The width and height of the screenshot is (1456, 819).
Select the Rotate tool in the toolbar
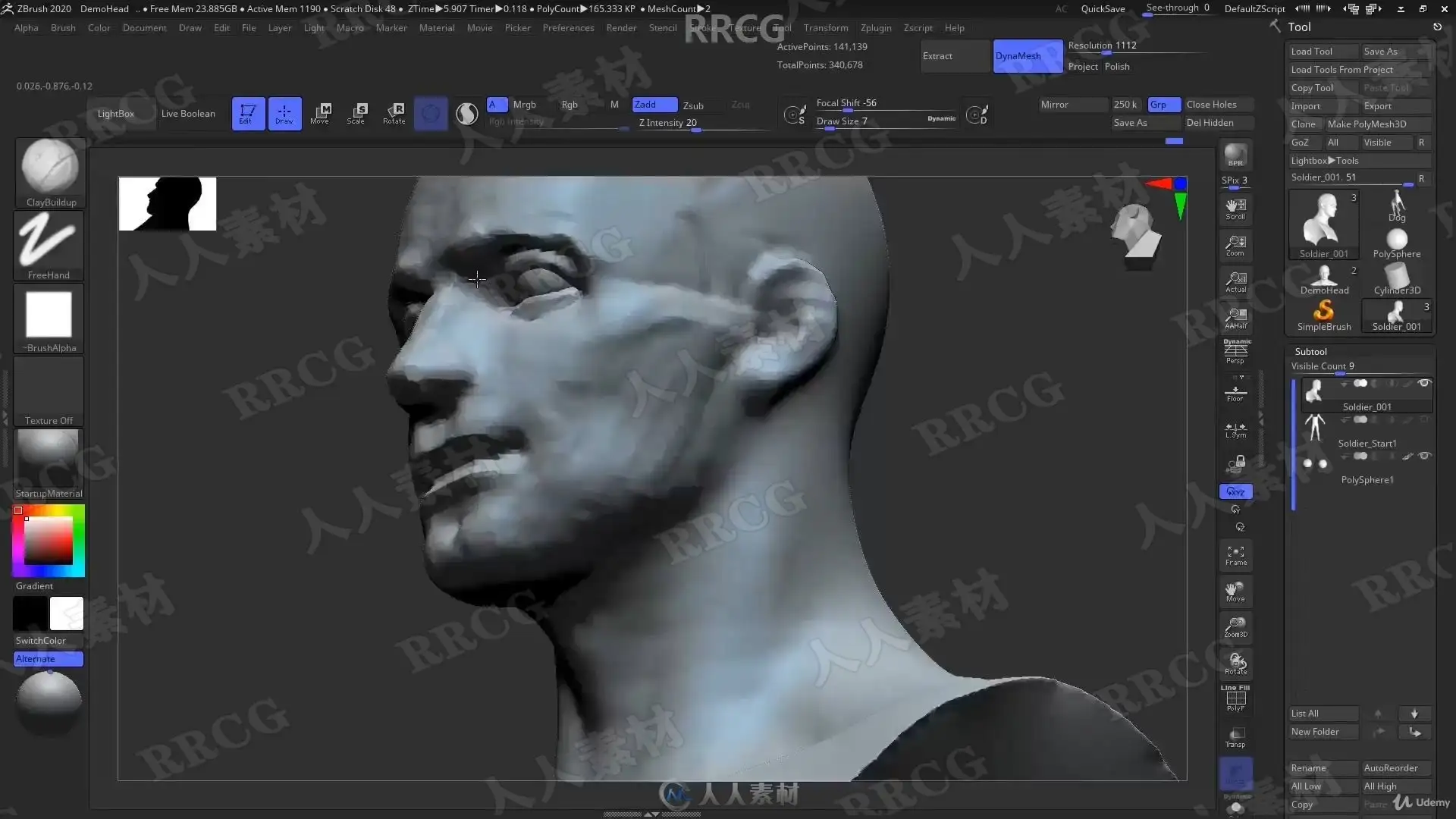(x=394, y=113)
